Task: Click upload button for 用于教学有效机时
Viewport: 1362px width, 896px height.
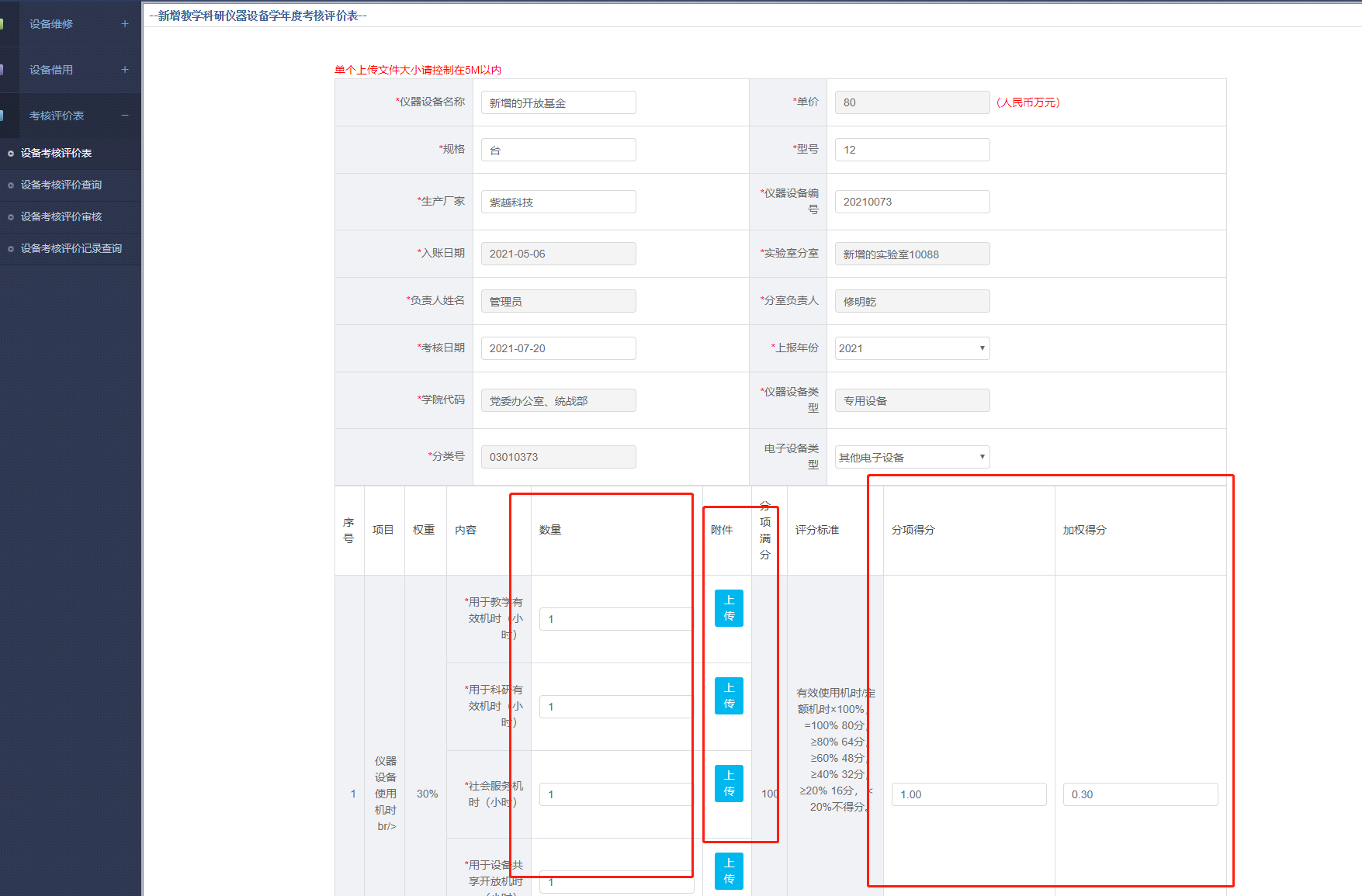Action: click(728, 608)
